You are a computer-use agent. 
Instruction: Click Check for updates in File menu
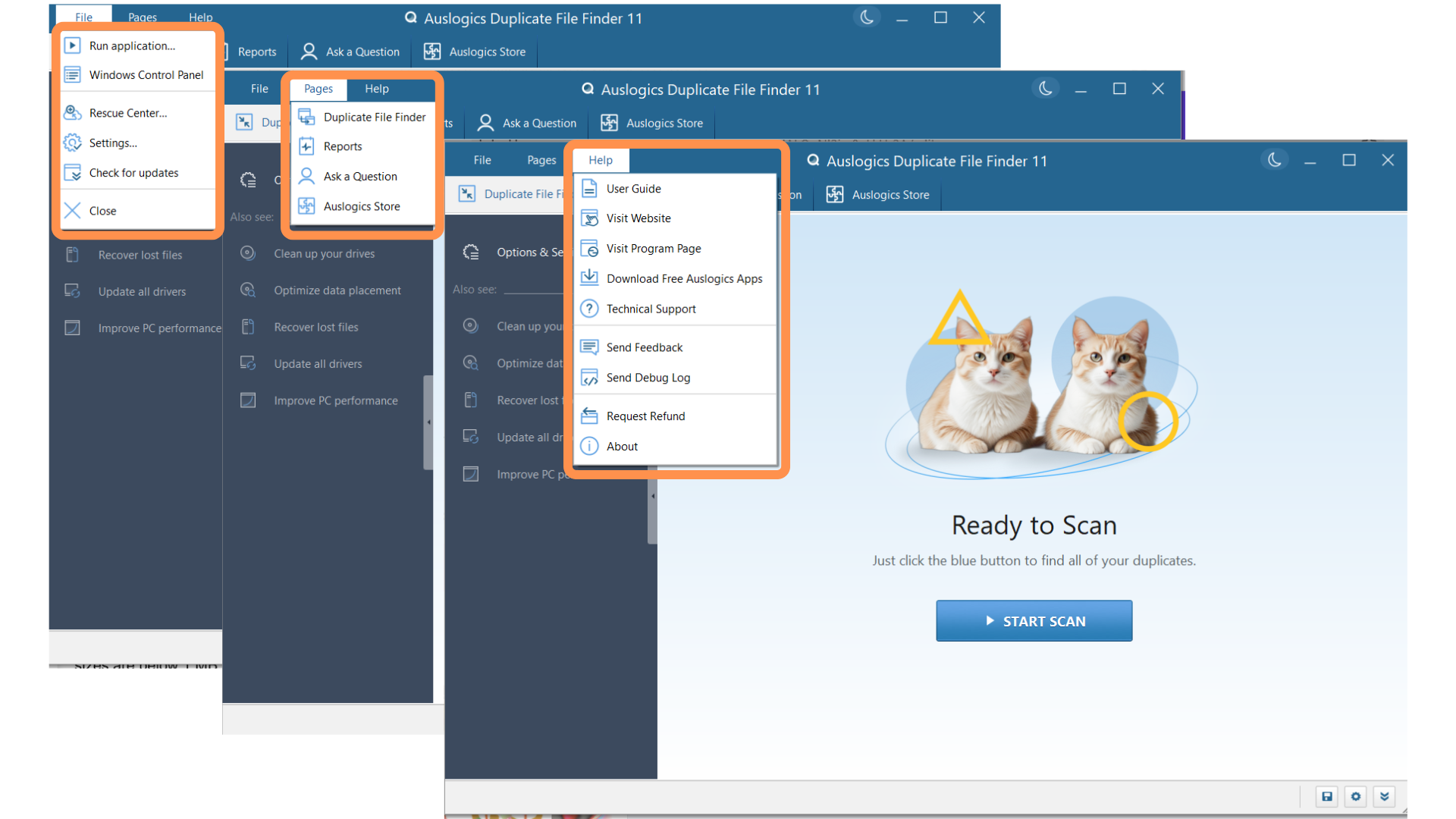(133, 173)
